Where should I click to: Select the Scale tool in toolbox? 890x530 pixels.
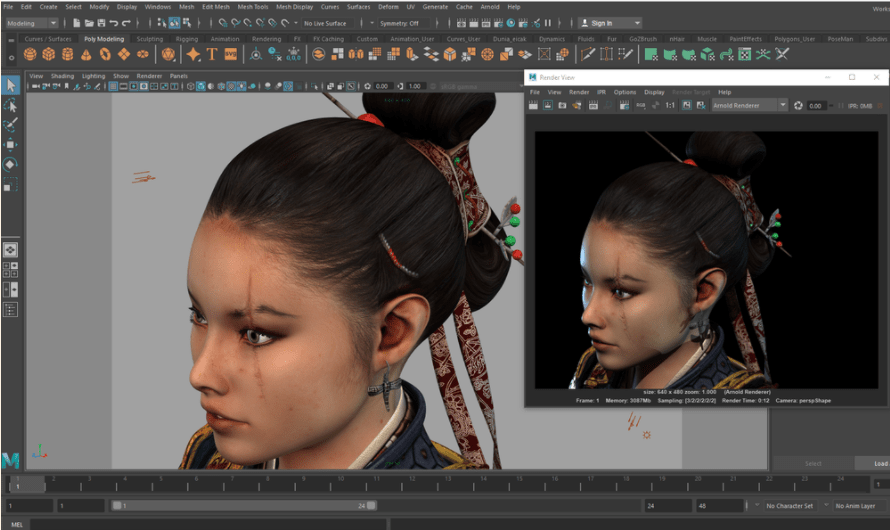tap(10, 184)
